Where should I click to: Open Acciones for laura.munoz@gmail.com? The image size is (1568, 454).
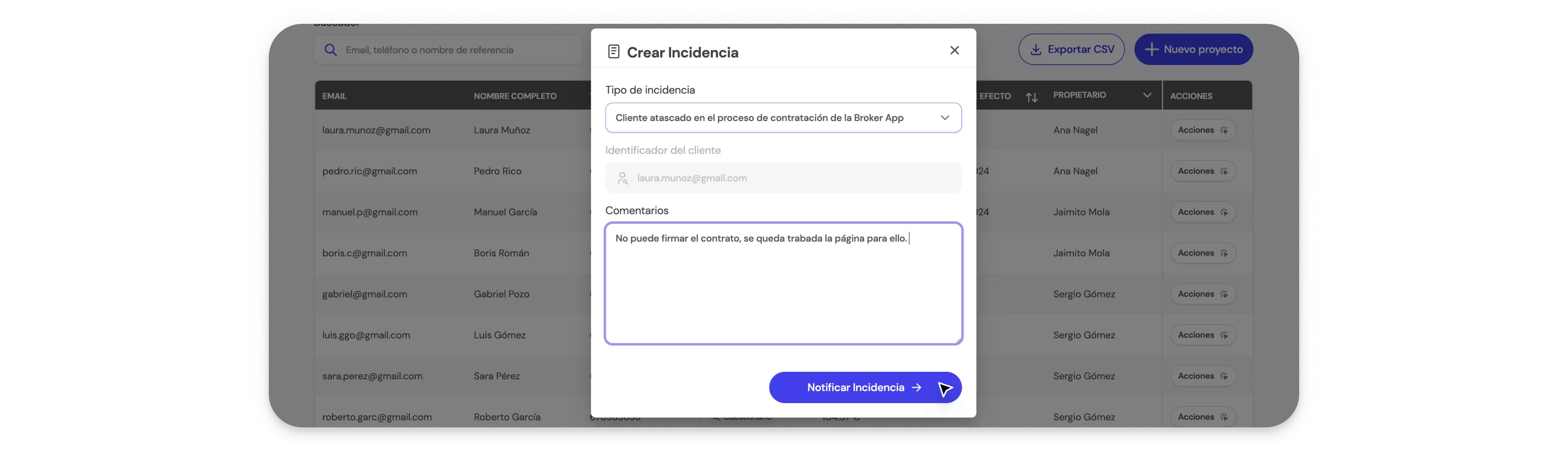click(x=1203, y=130)
